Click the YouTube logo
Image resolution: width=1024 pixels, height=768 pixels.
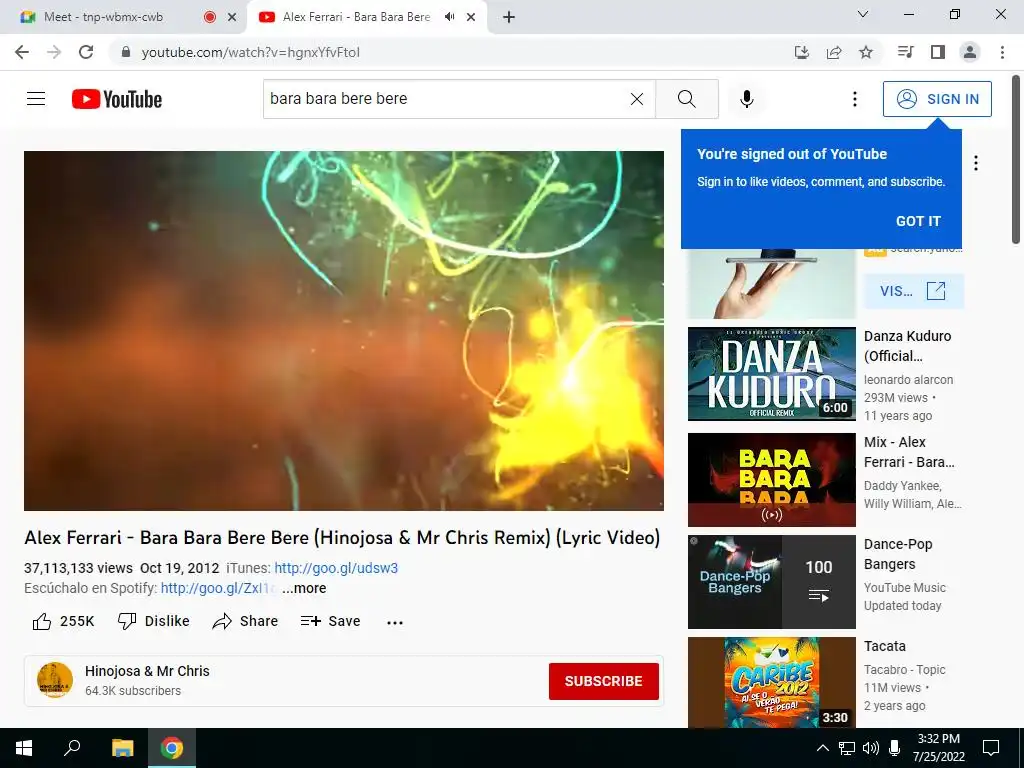[x=117, y=99]
